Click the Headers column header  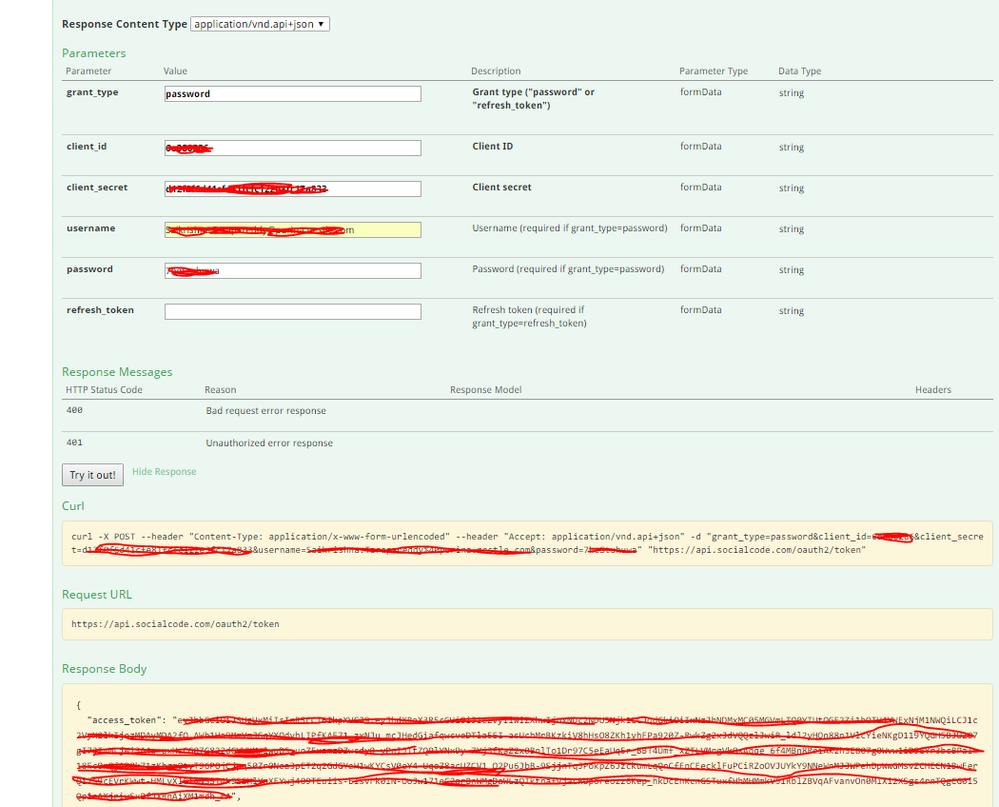932,390
